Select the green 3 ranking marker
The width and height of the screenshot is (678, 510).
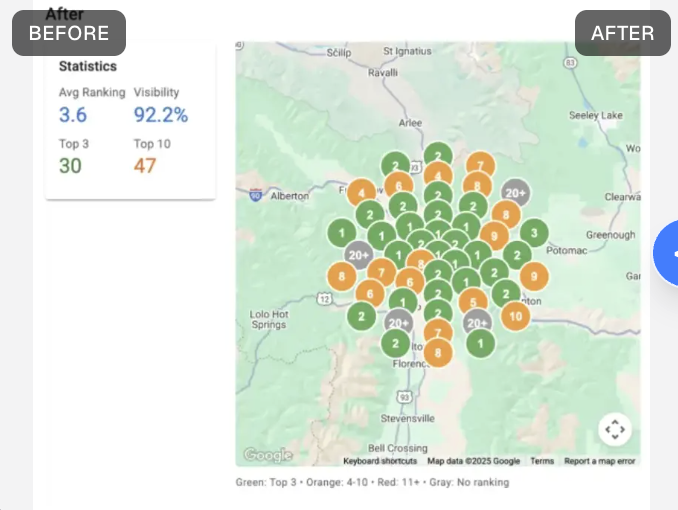tap(534, 233)
